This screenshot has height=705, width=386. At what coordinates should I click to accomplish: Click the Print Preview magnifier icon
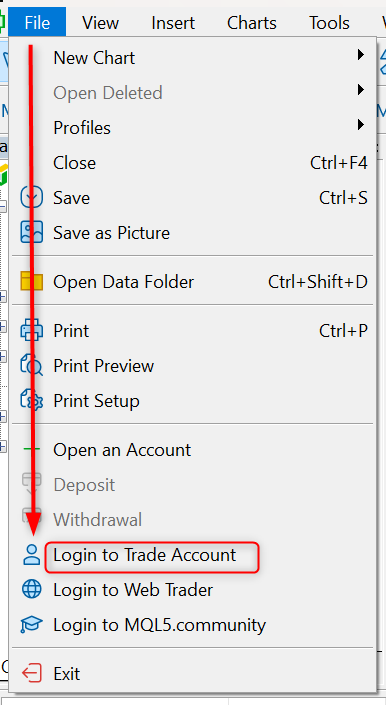(x=31, y=365)
